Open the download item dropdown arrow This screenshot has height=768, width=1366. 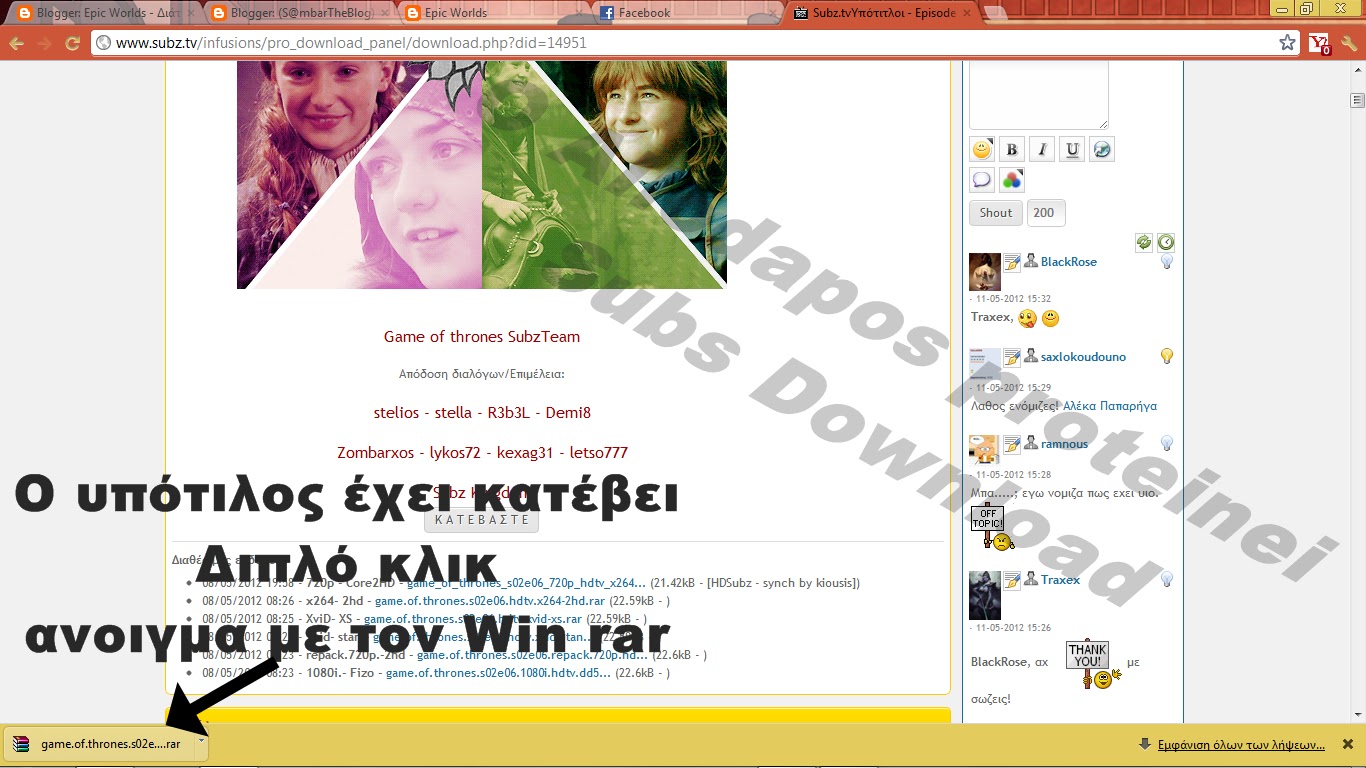pos(201,743)
